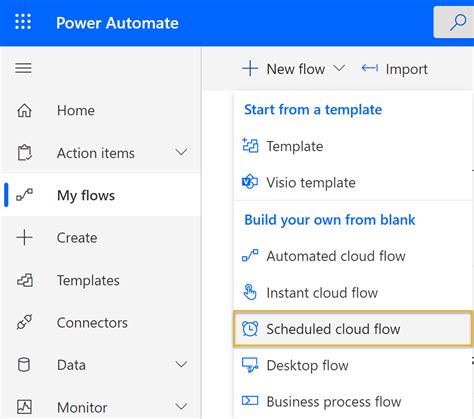Click the Import button label
The image size is (474, 419).
pyautogui.click(x=407, y=69)
